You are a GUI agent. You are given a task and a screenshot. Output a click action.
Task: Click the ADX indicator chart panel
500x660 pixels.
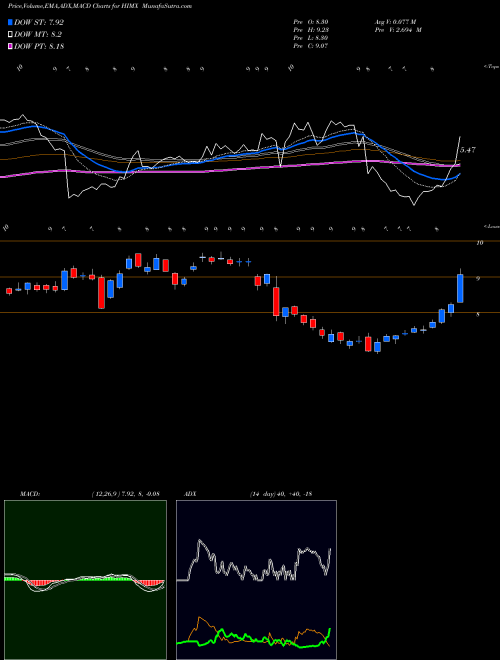click(256, 580)
